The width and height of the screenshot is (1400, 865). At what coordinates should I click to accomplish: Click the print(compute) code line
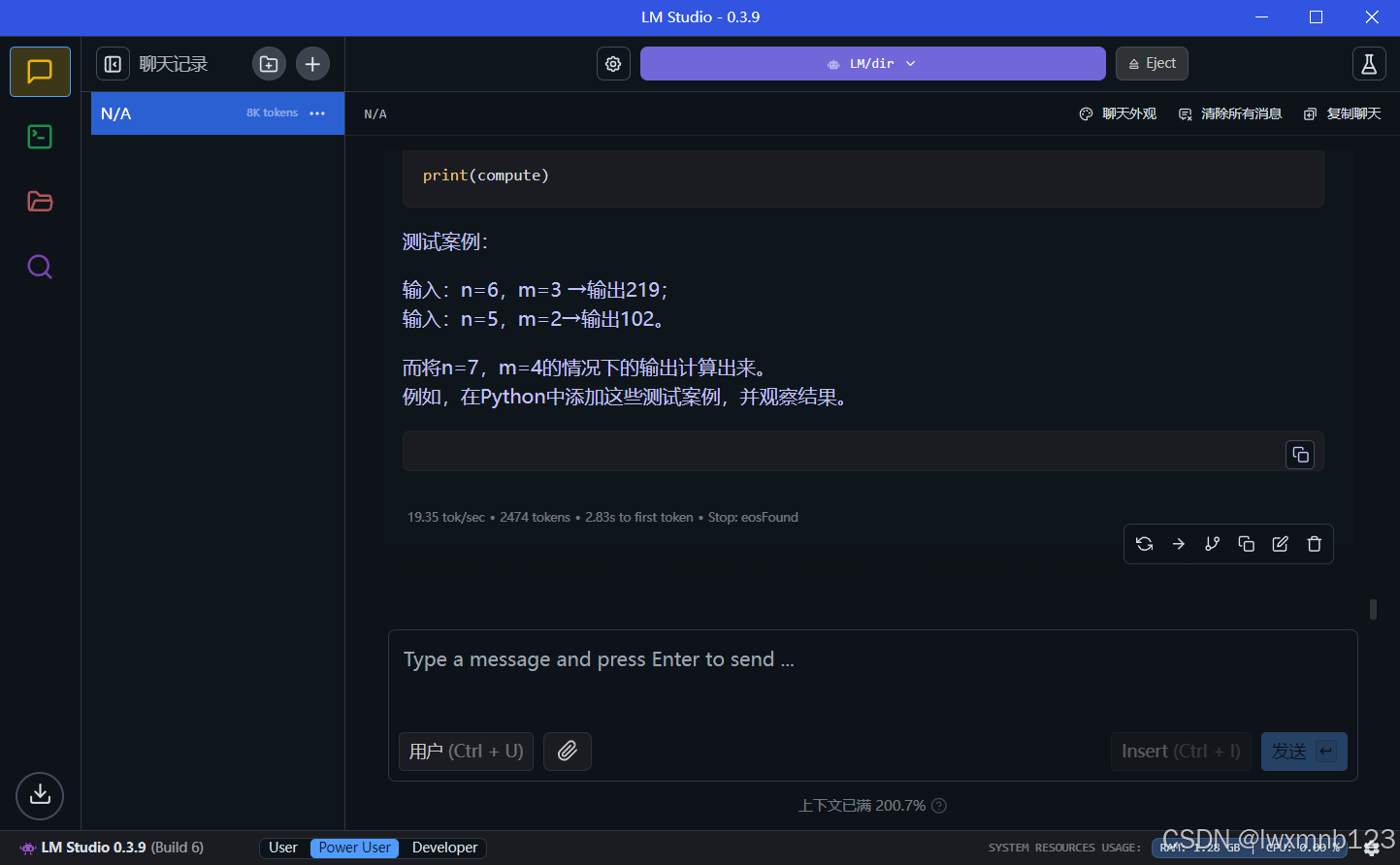[486, 176]
